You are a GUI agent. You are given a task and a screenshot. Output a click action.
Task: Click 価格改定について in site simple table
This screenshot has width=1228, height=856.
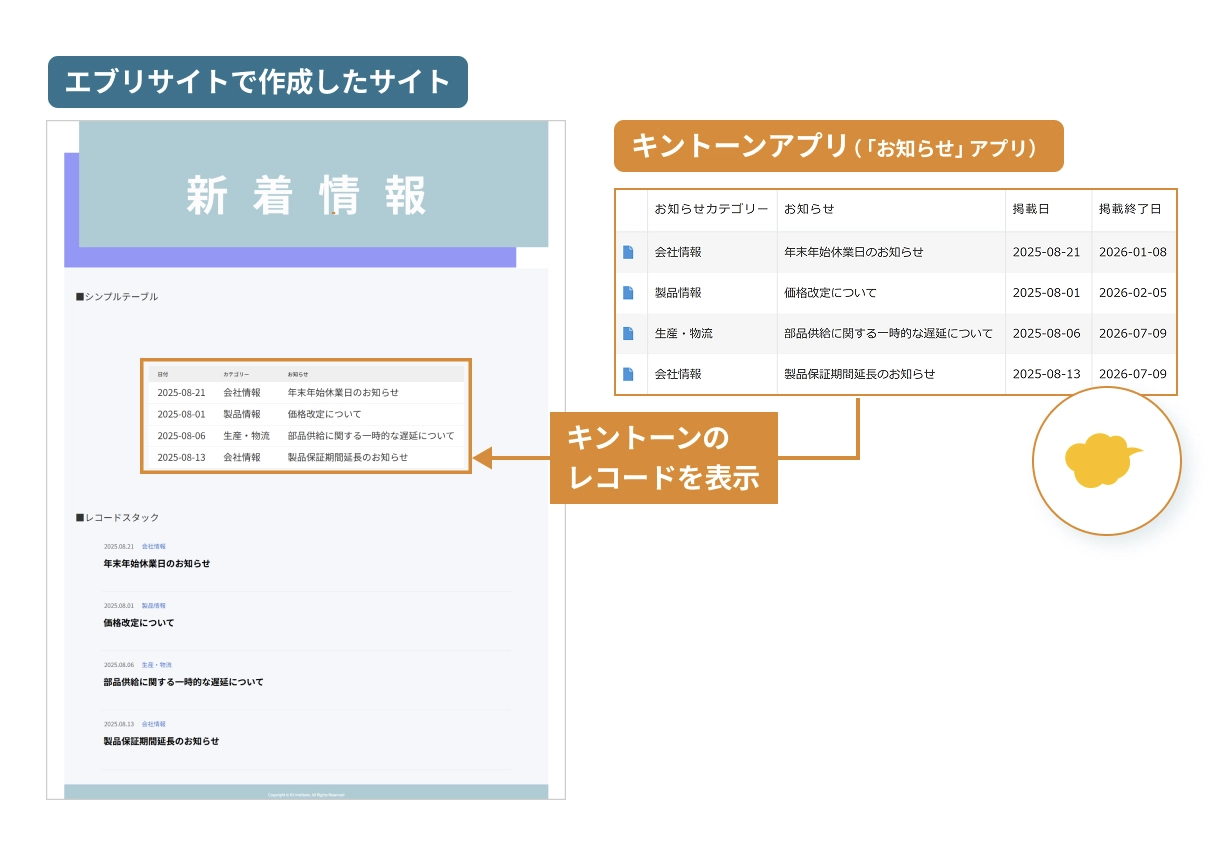tap(324, 414)
